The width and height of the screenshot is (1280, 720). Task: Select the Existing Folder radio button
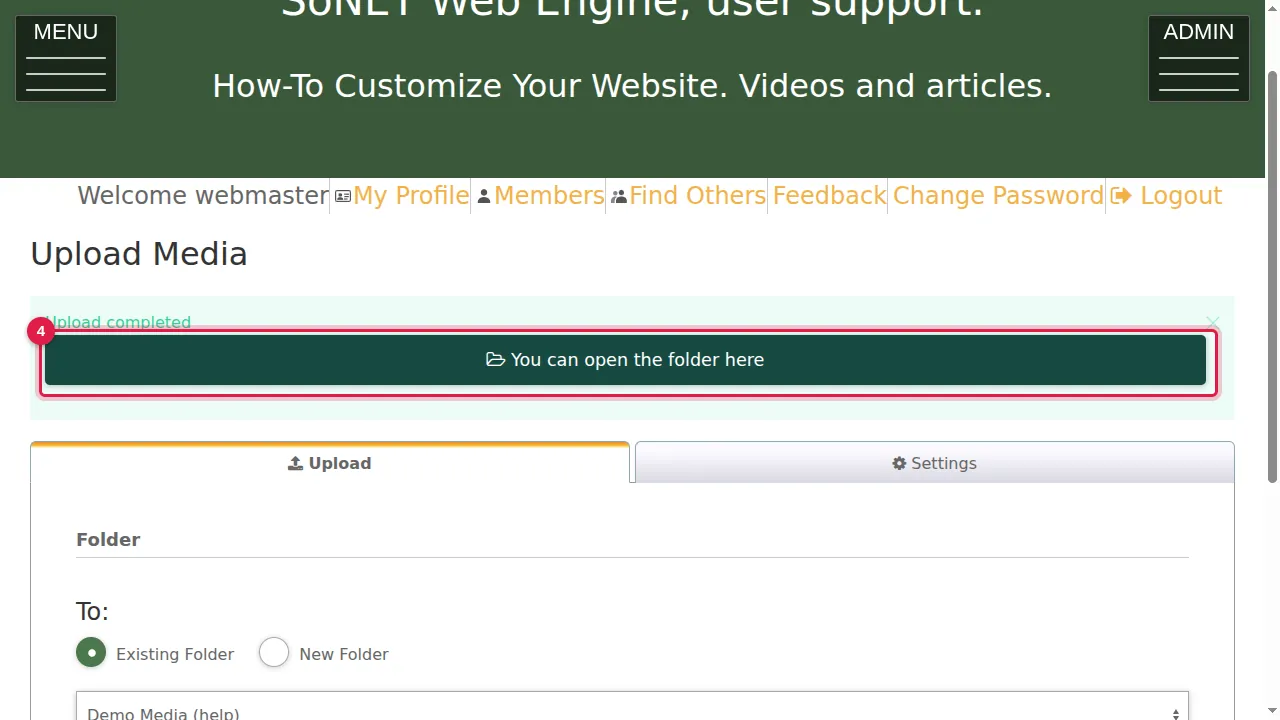tap(91, 653)
